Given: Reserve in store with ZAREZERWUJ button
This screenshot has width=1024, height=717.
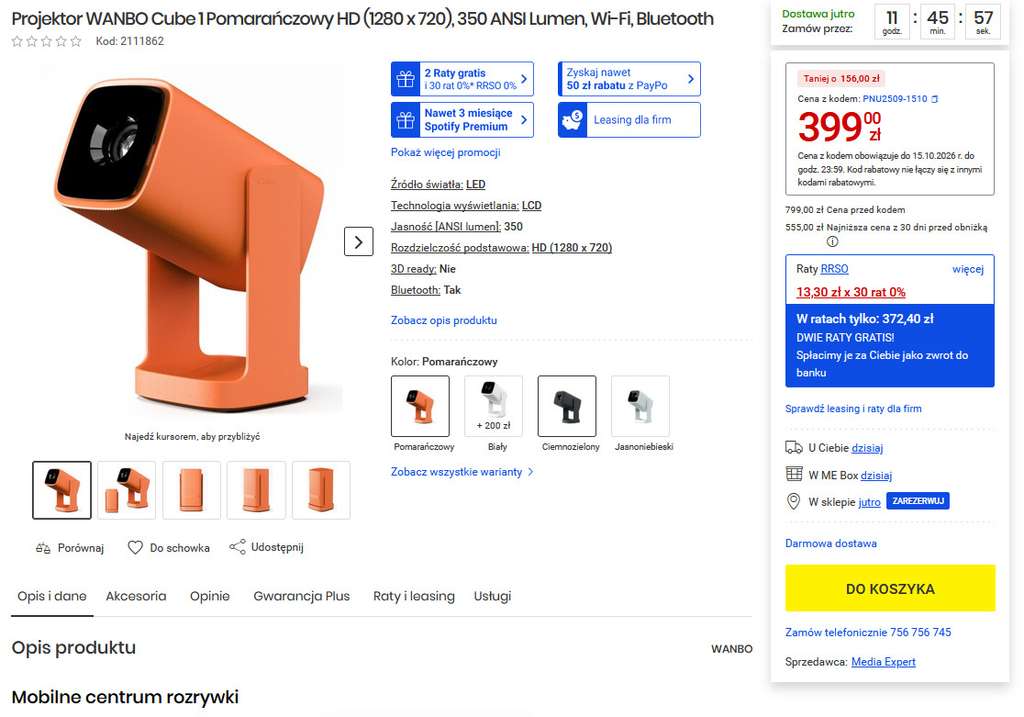Looking at the screenshot, I should pyautogui.click(x=918, y=501).
